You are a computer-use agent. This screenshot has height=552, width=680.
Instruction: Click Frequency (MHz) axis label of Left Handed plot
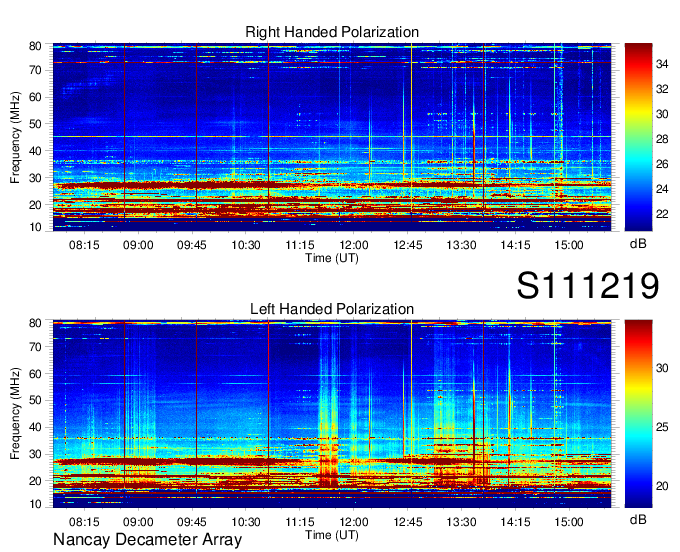coord(15,414)
